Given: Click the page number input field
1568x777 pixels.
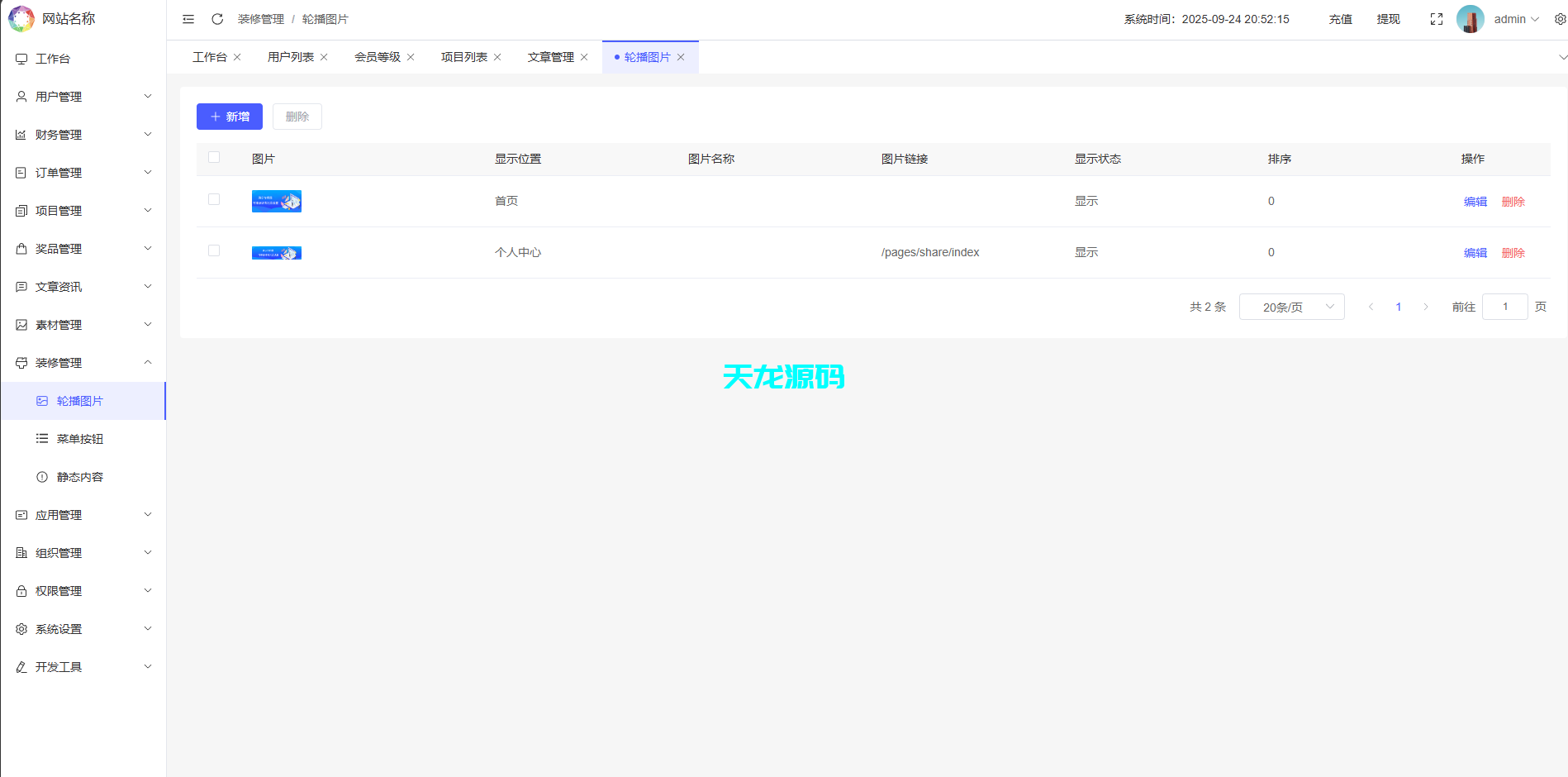Looking at the screenshot, I should point(1504,306).
